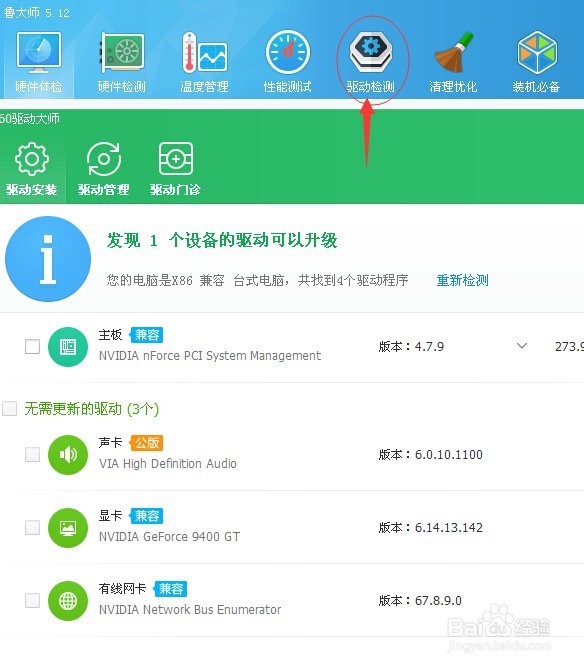The height and width of the screenshot is (666, 584).
Task: Select the 驱动门诊 first-aid icon
Action: pos(176,159)
